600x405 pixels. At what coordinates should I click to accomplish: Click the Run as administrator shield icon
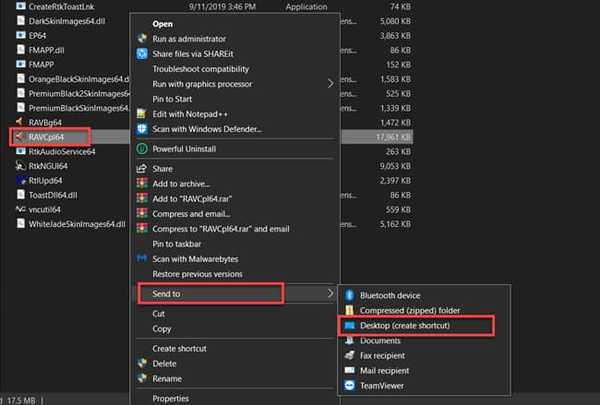tap(142, 39)
